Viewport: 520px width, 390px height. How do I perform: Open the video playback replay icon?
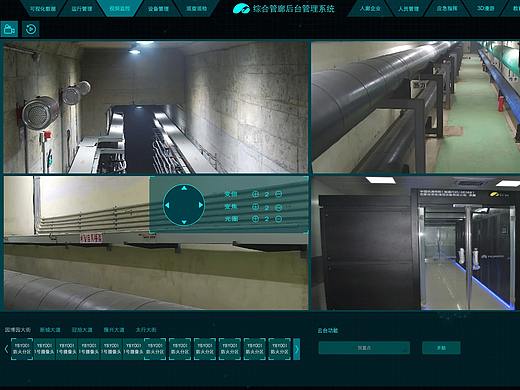(x=31, y=29)
